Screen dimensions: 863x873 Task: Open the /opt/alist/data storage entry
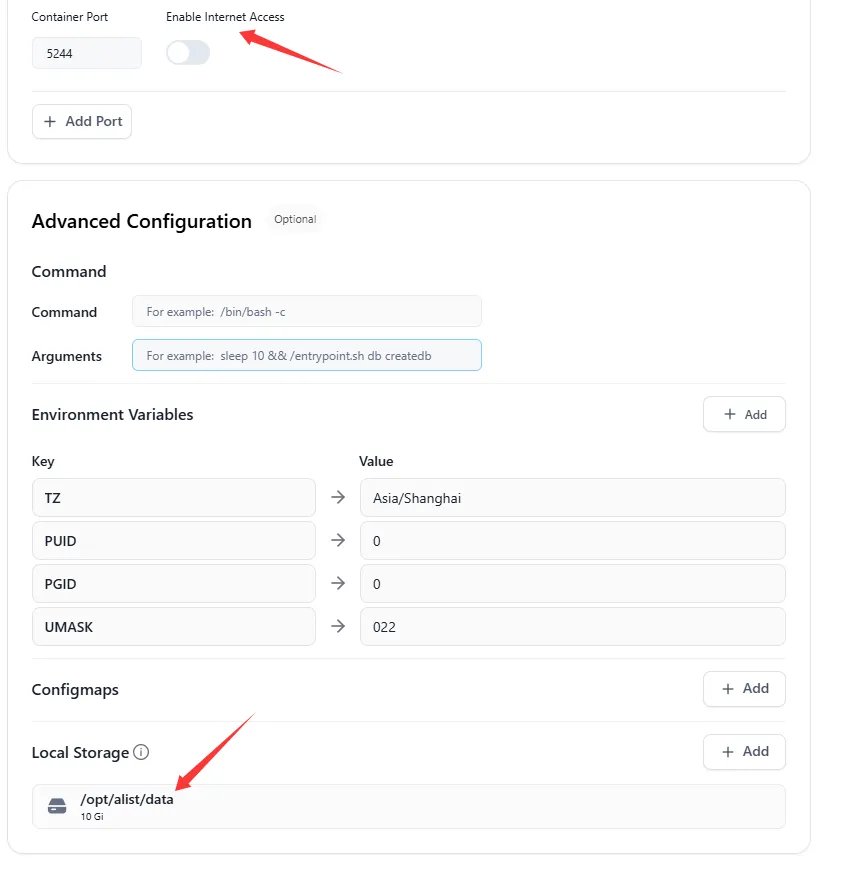point(409,807)
